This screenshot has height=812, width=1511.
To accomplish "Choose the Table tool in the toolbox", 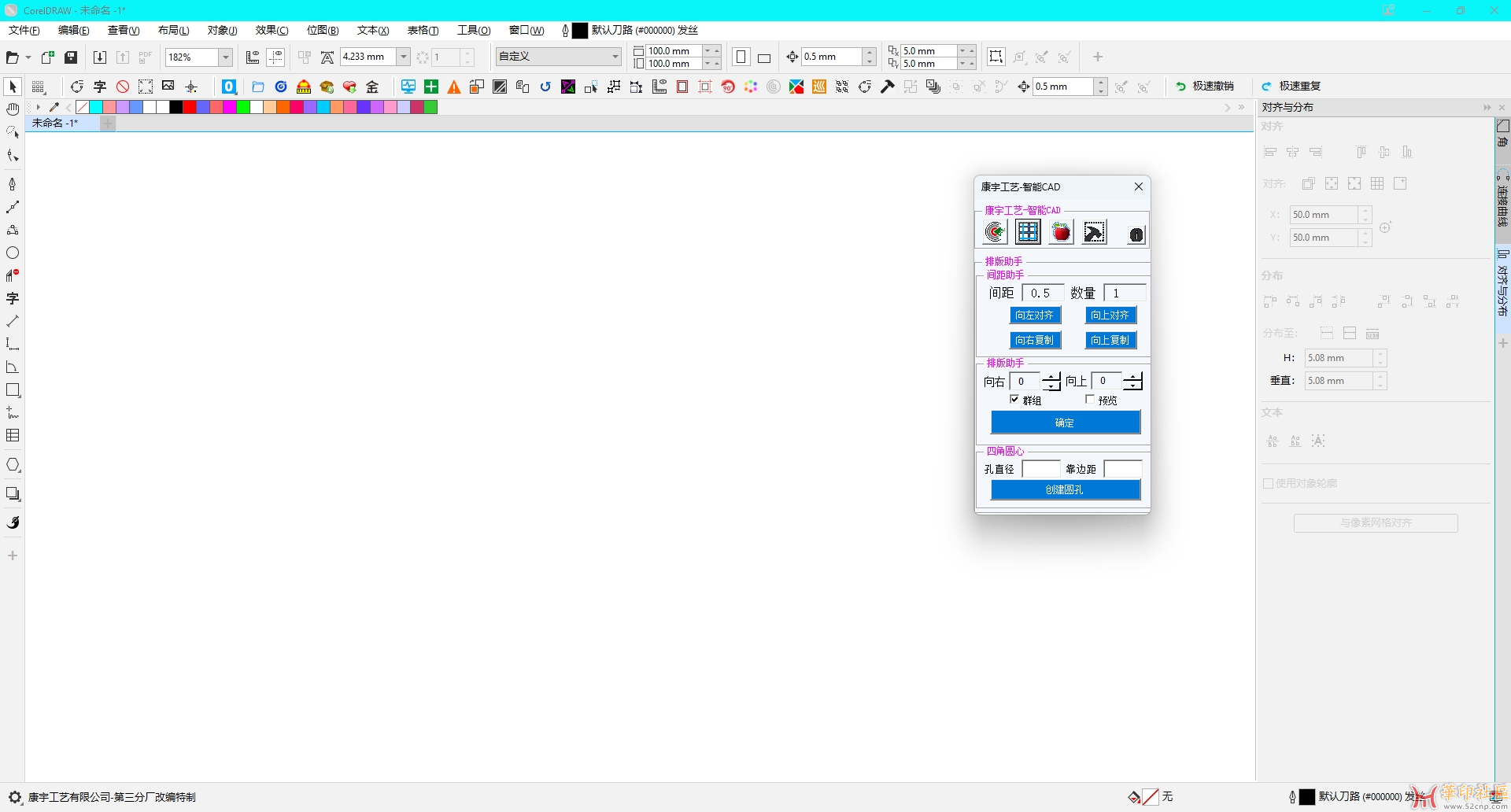I will click(x=13, y=435).
